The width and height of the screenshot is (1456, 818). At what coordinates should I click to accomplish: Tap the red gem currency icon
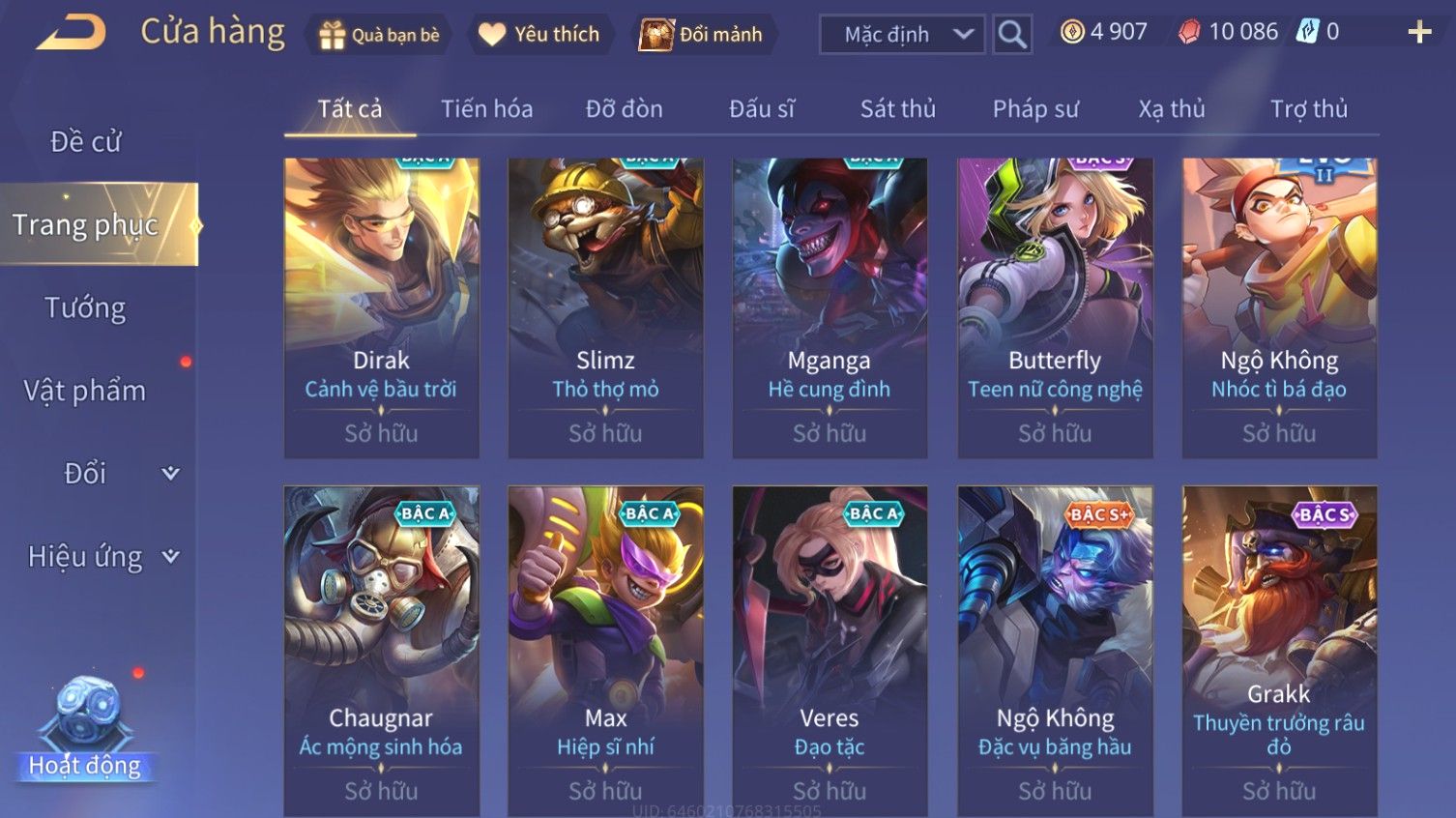(1189, 32)
